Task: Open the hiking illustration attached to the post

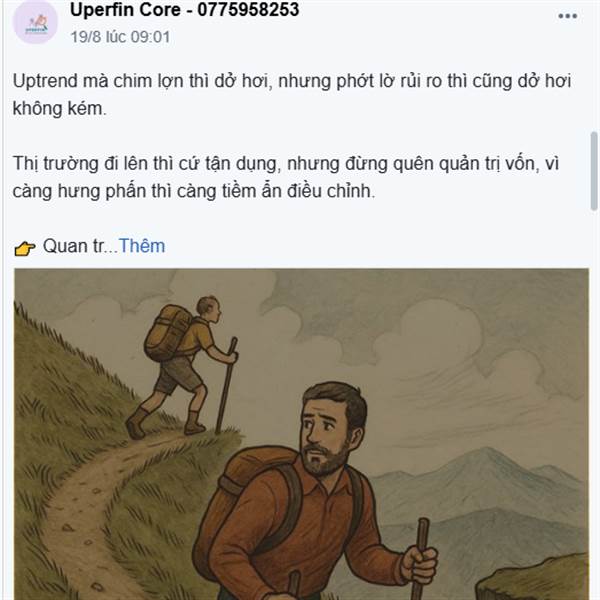Action: [302, 434]
